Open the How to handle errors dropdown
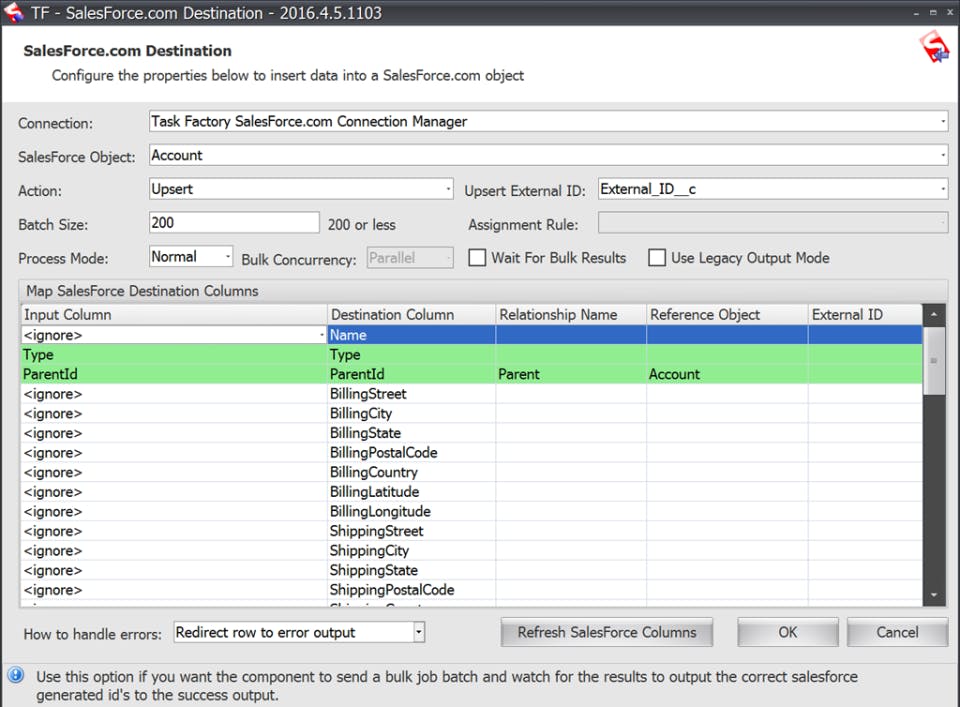Screen dimensions: 960x707 pyautogui.click(x=419, y=632)
